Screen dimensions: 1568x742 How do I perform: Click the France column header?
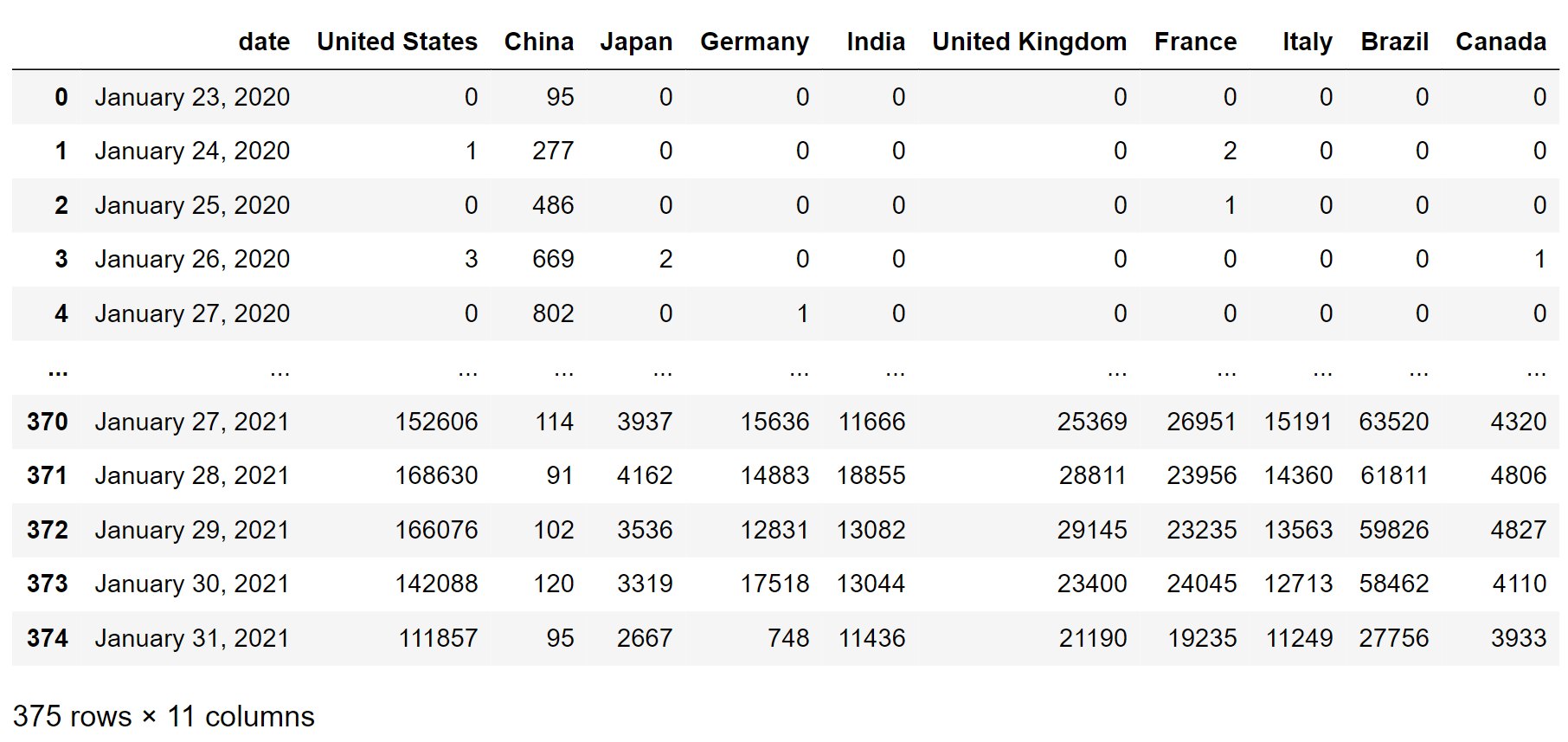coord(1195,42)
